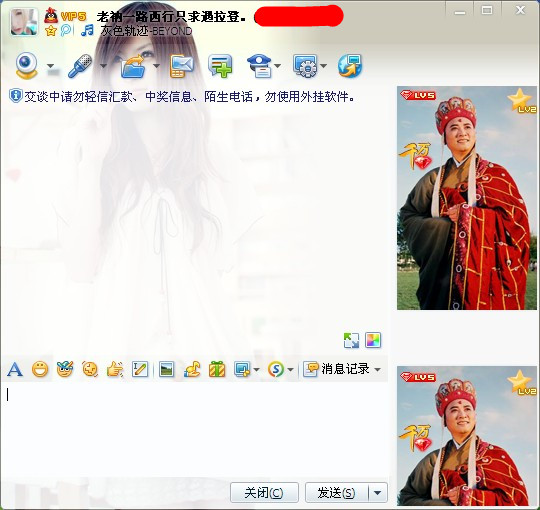Click the contact nickname 老衲一路西行只求遇拉登
Viewport: 540px width, 510px height.
point(171,16)
